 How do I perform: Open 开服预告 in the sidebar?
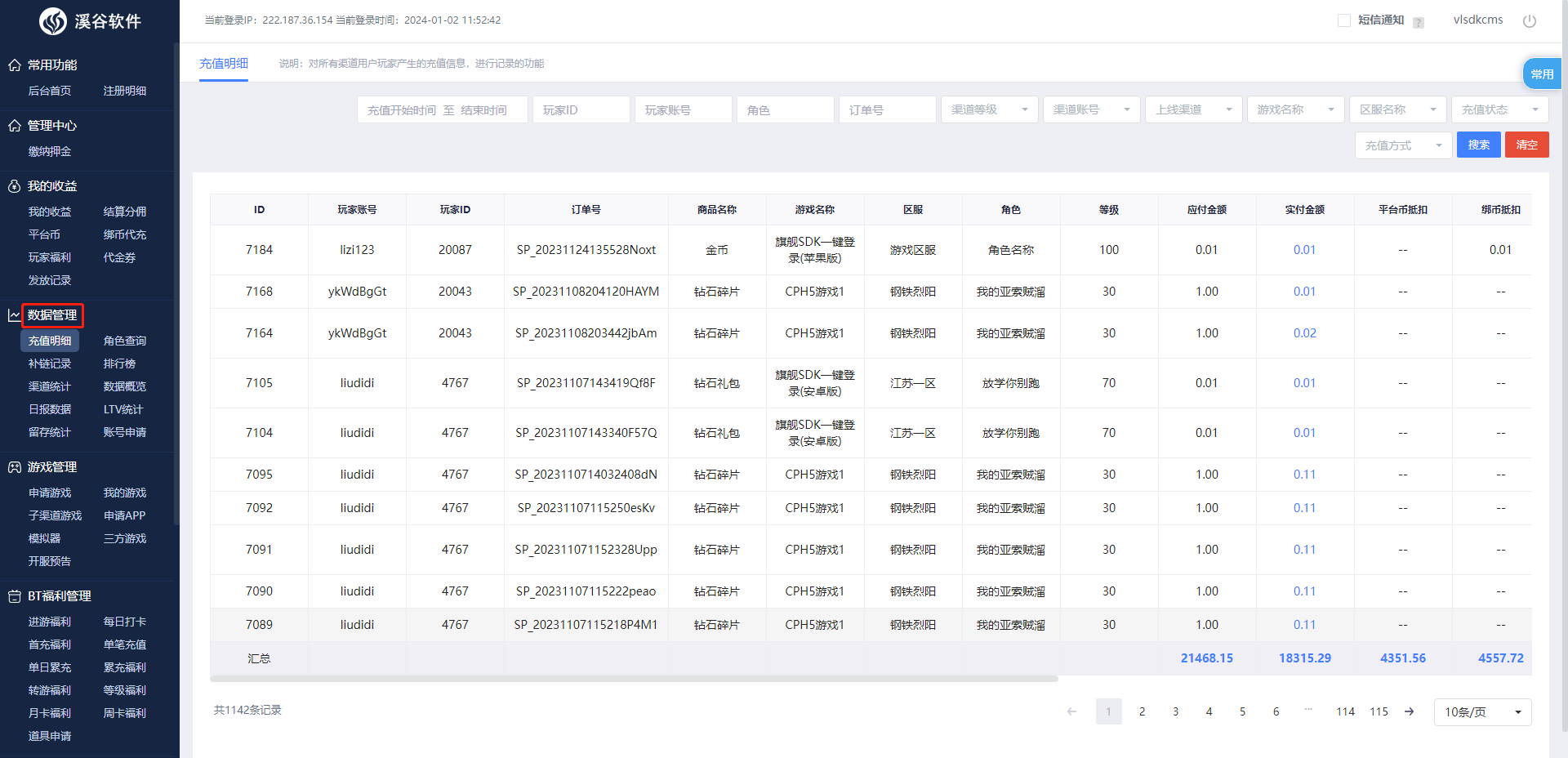[x=50, y=562]
